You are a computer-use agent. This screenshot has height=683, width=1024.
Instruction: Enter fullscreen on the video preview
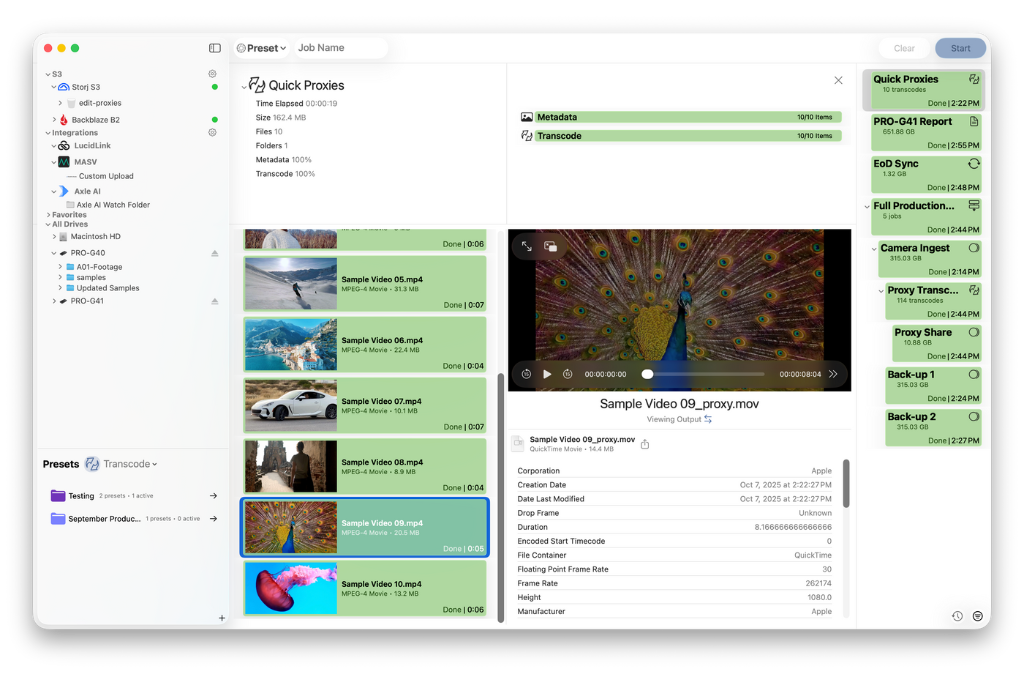[527, 246]
